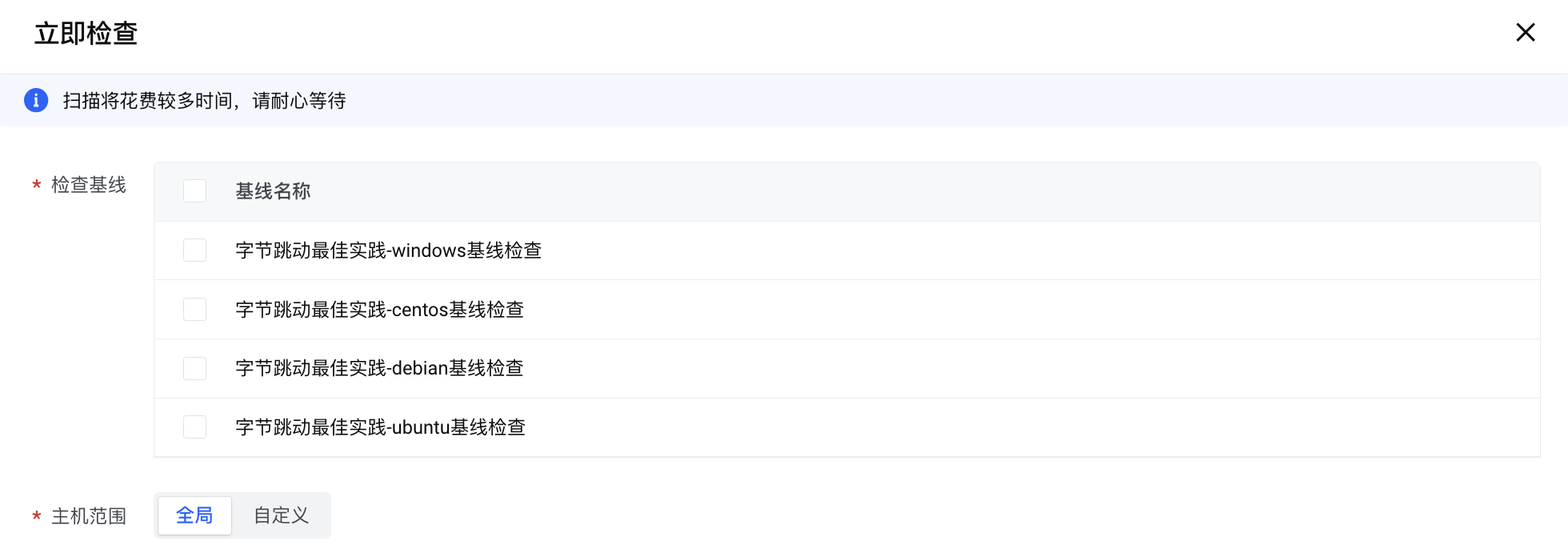Click the 字节跳动最佳实践-ubuntu基线检查 row text
Image resolution: width=1568 pixels, height=557 pixels.
(381, 427)
